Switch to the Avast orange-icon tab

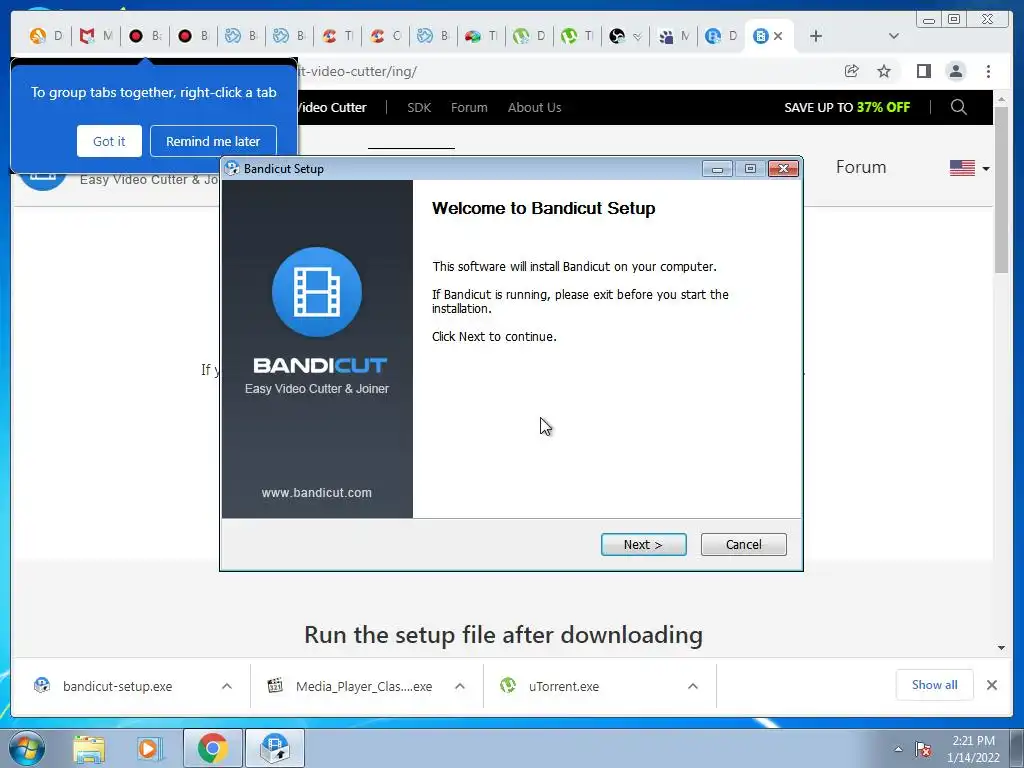(x=46, y=36)
